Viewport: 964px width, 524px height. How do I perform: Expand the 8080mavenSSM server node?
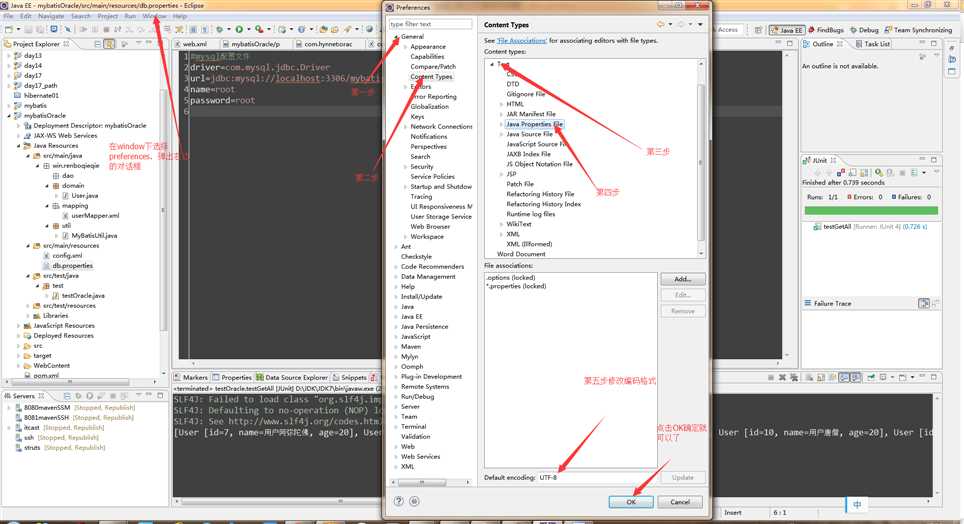point(9,408)
